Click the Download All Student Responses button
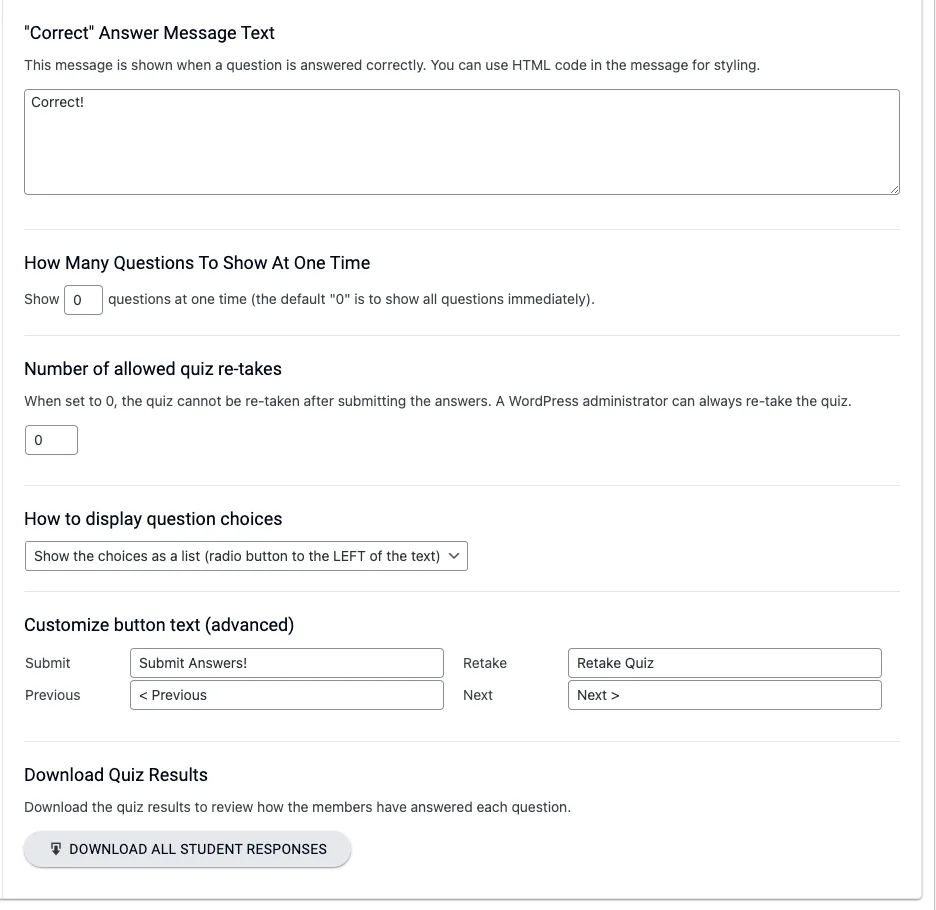This screenshot has width=936, height=910. [187, 849]
